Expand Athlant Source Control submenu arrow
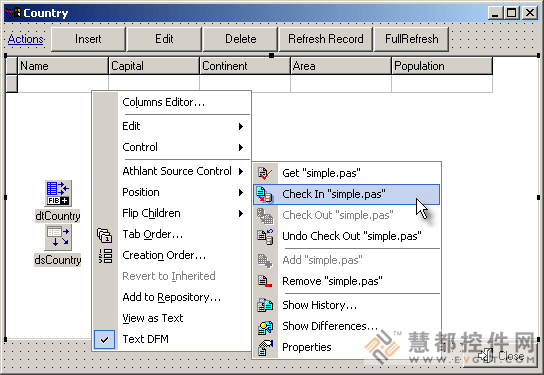Viewport: 544px width, 375px height. point(241,171)
